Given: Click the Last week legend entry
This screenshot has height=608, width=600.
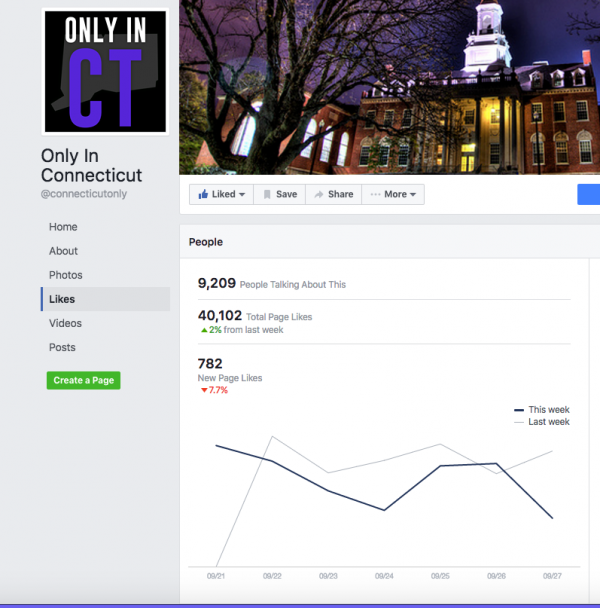Looking at the screenshot, I should pos(541,422).
